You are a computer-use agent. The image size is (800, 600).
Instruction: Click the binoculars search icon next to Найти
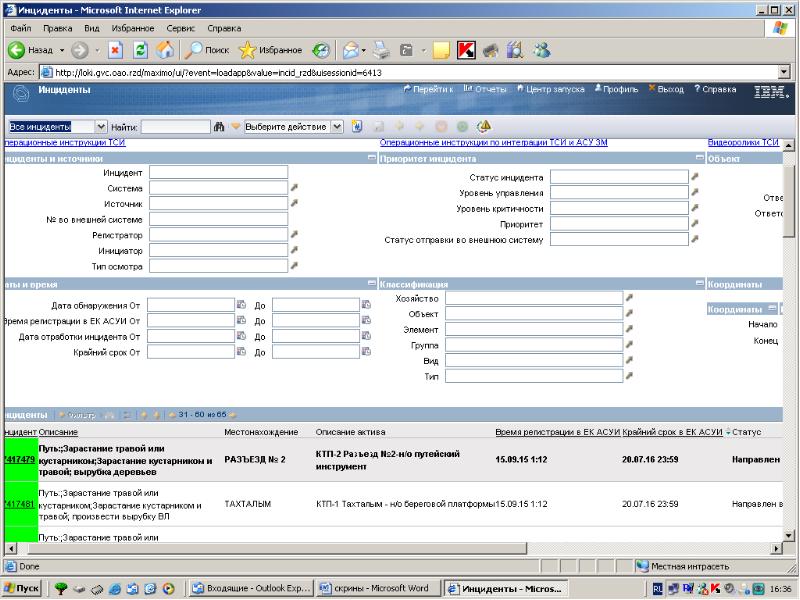point(219,127)
